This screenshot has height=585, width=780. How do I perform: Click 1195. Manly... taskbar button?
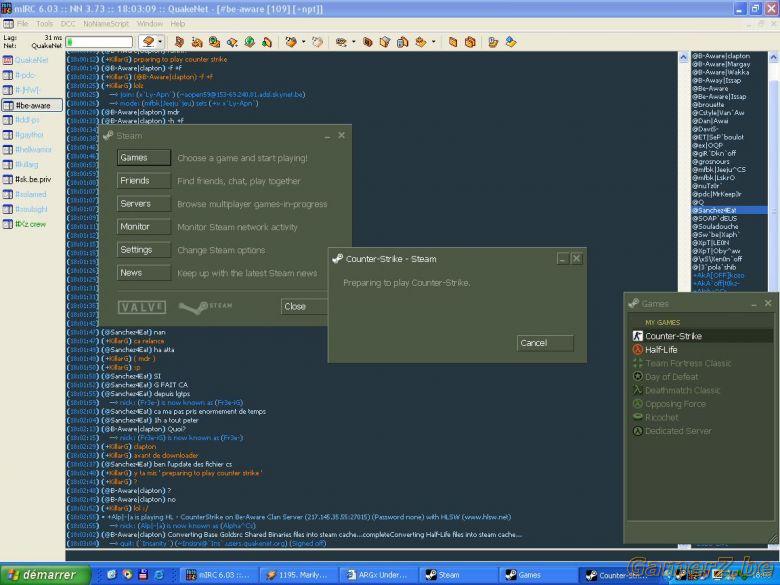(x=297, y=575)
